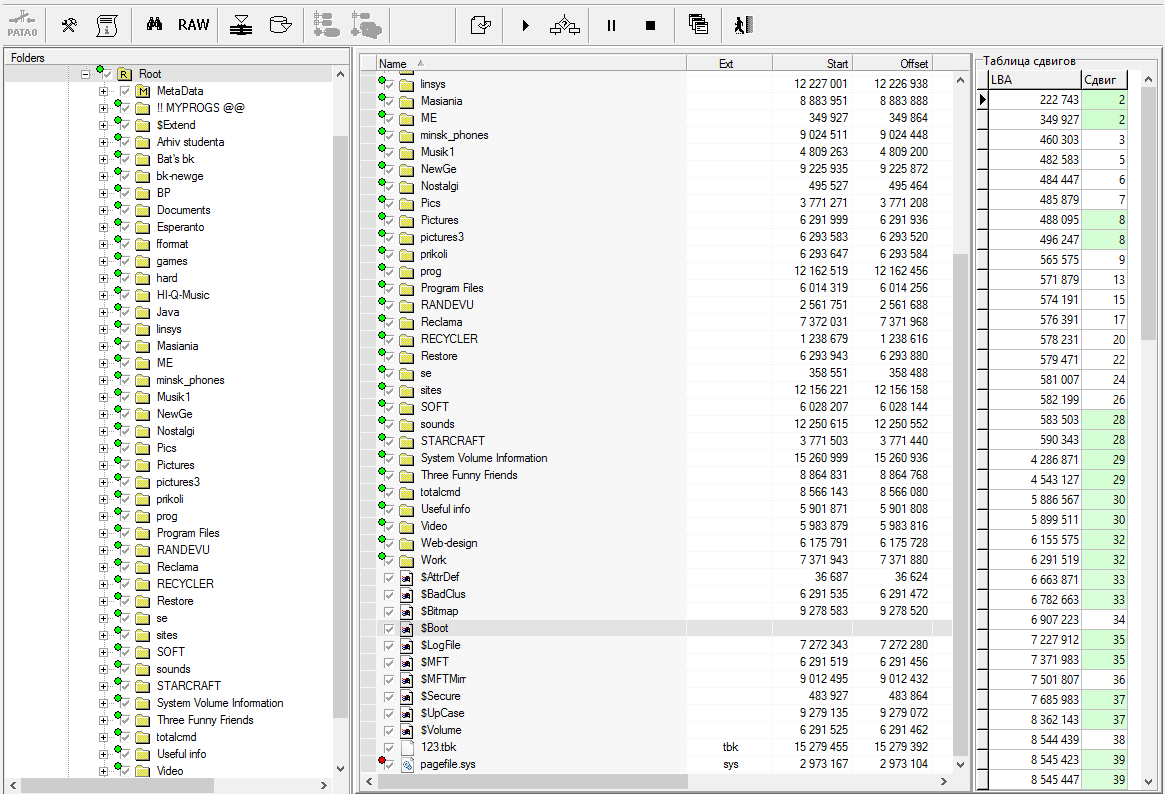Toggle checkbox for $Secure row
This screenshot has height=794, width=1165.
pyautogui.click(x=389, y=697)
